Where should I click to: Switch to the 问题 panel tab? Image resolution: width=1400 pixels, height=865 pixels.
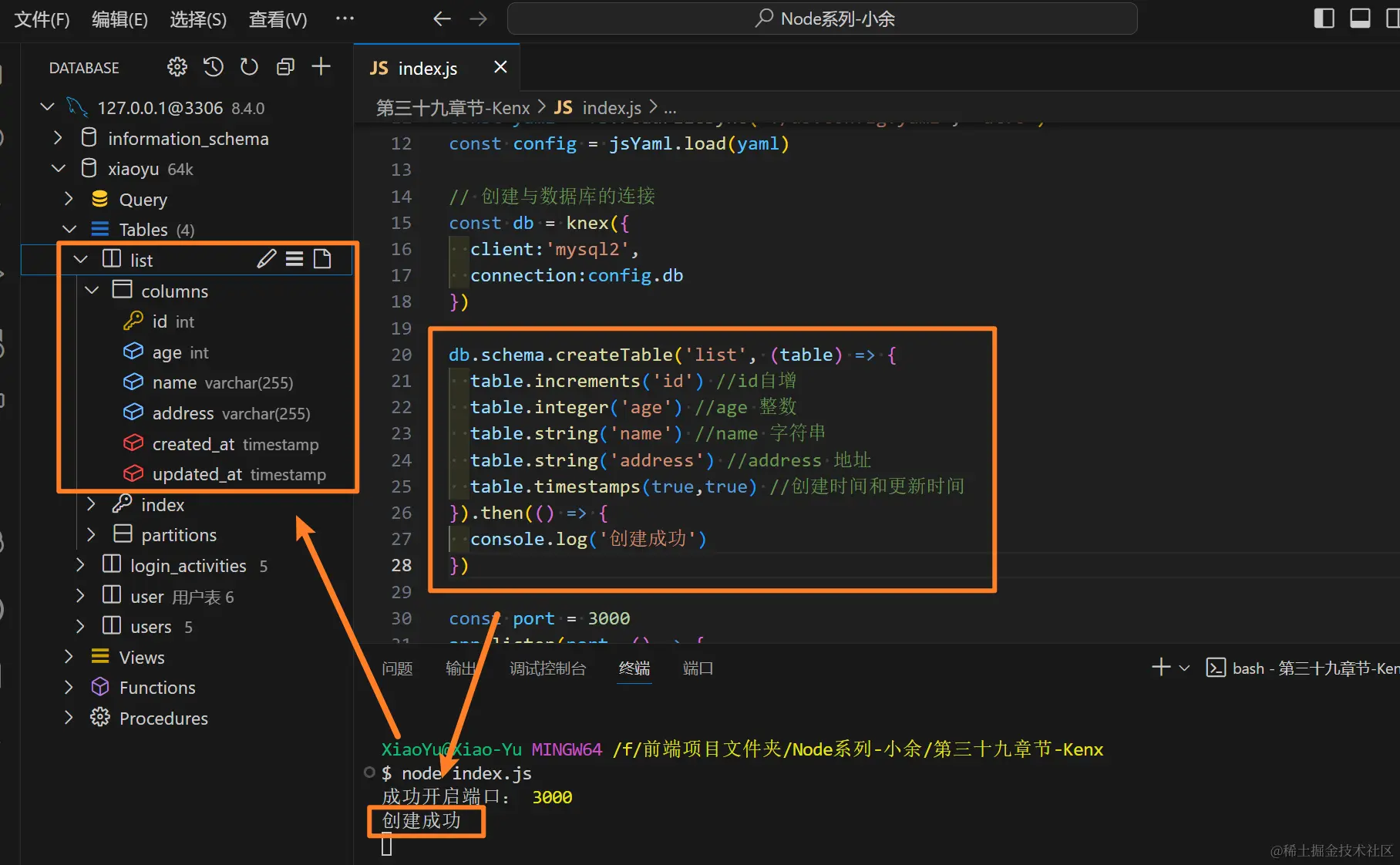point(397,668)
